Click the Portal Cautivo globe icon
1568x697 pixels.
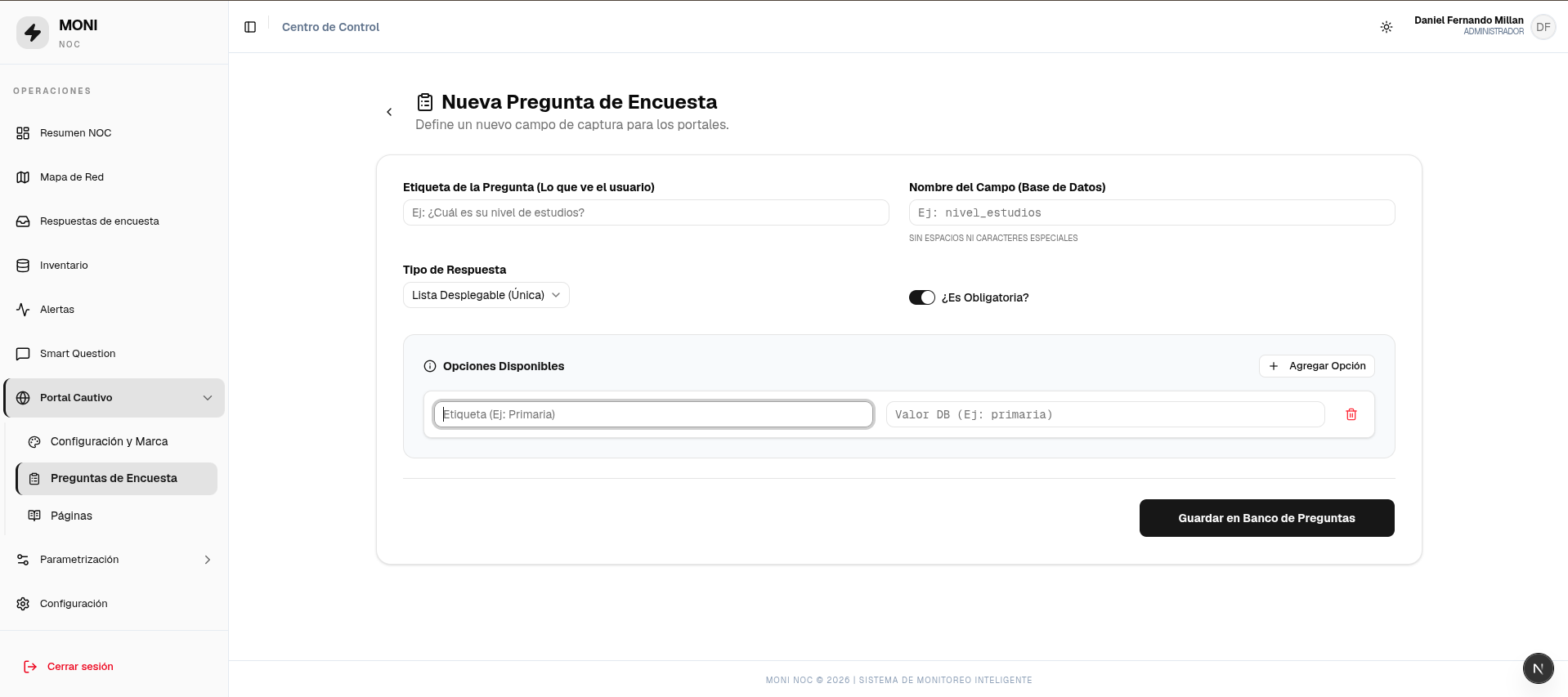(x=23, y=398)
